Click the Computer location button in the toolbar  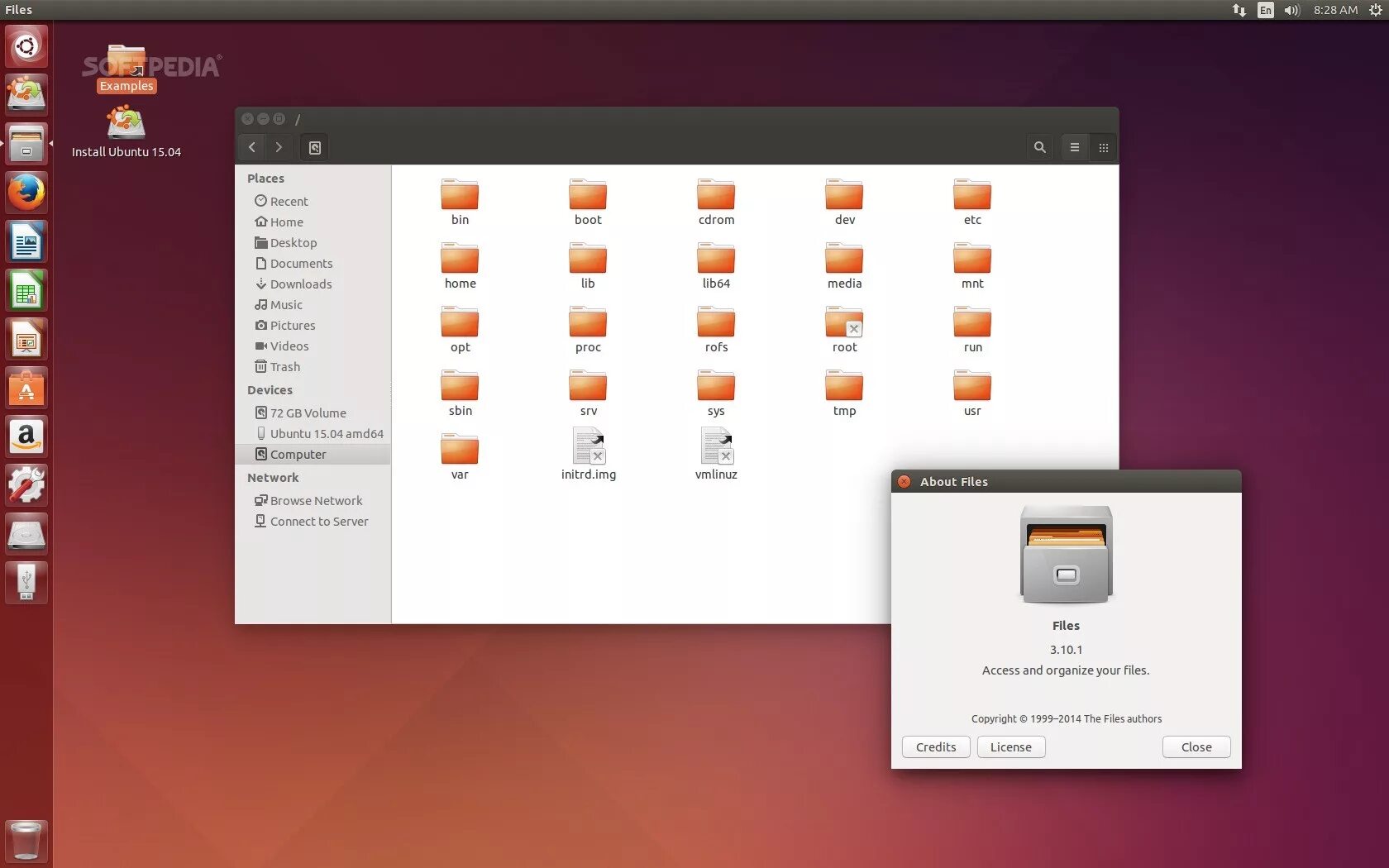pyautogui.click(x=314, y=147)
